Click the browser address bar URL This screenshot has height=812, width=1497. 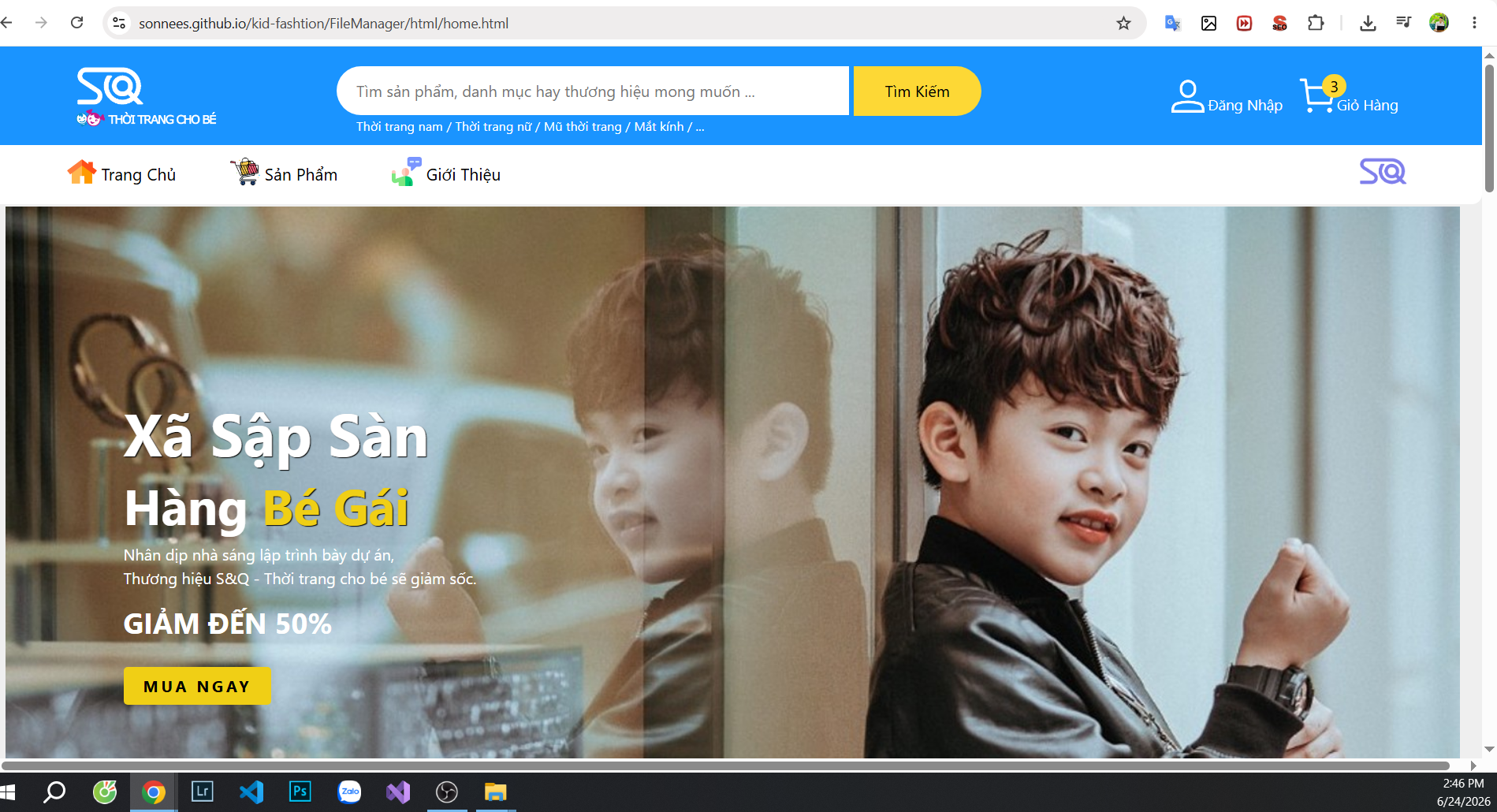coord(323,23)
